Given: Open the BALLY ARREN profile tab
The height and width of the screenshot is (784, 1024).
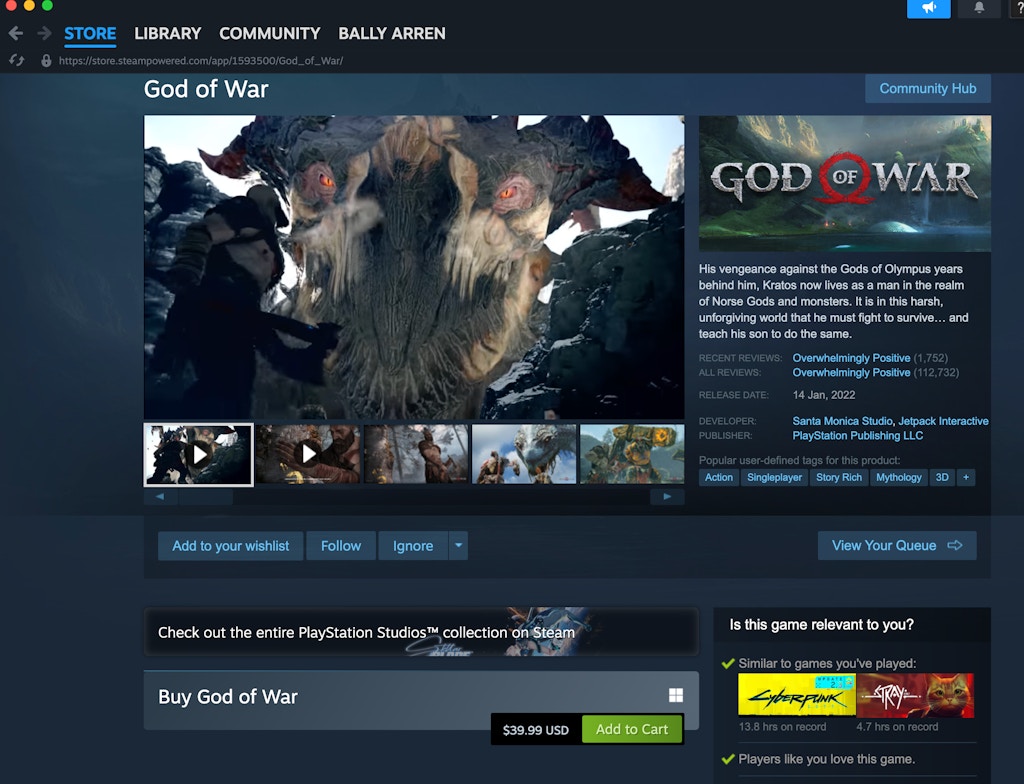Looking at the screenshot, I should (x=392, y=33).
